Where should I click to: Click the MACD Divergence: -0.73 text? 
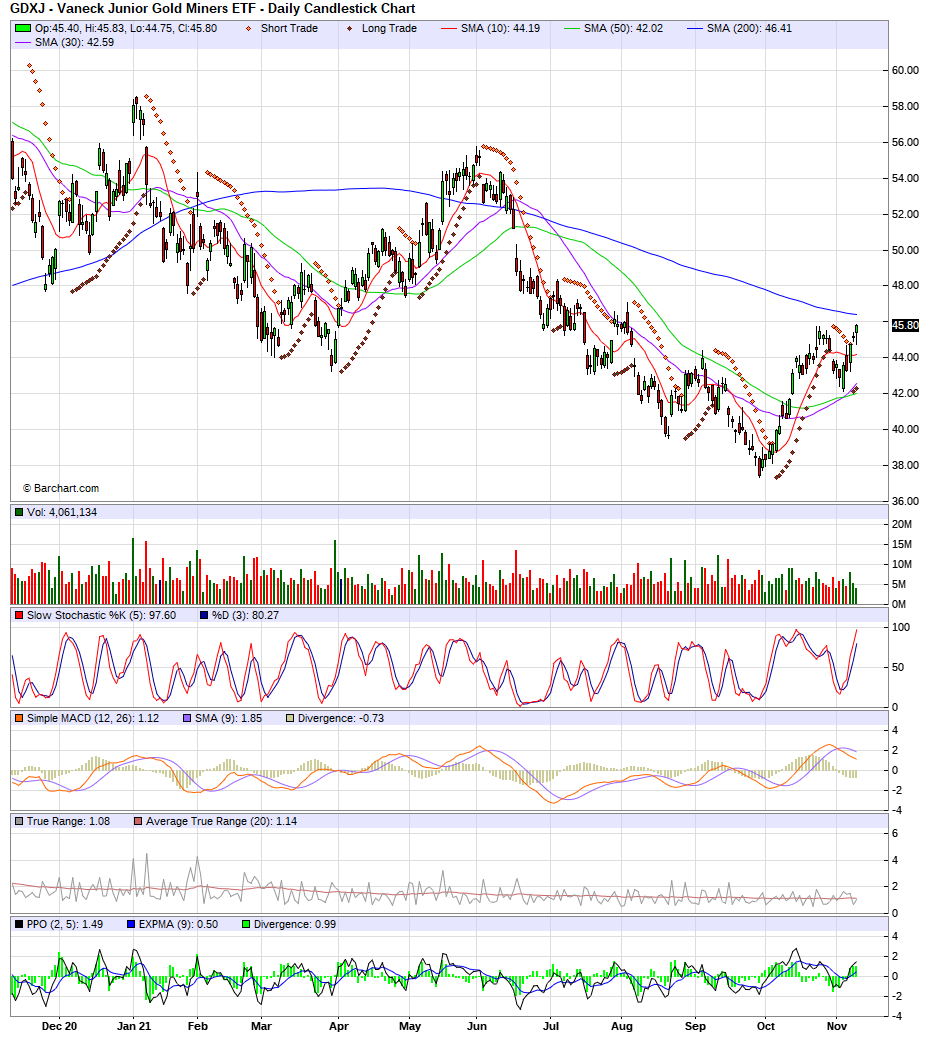(x=341, y=719)
